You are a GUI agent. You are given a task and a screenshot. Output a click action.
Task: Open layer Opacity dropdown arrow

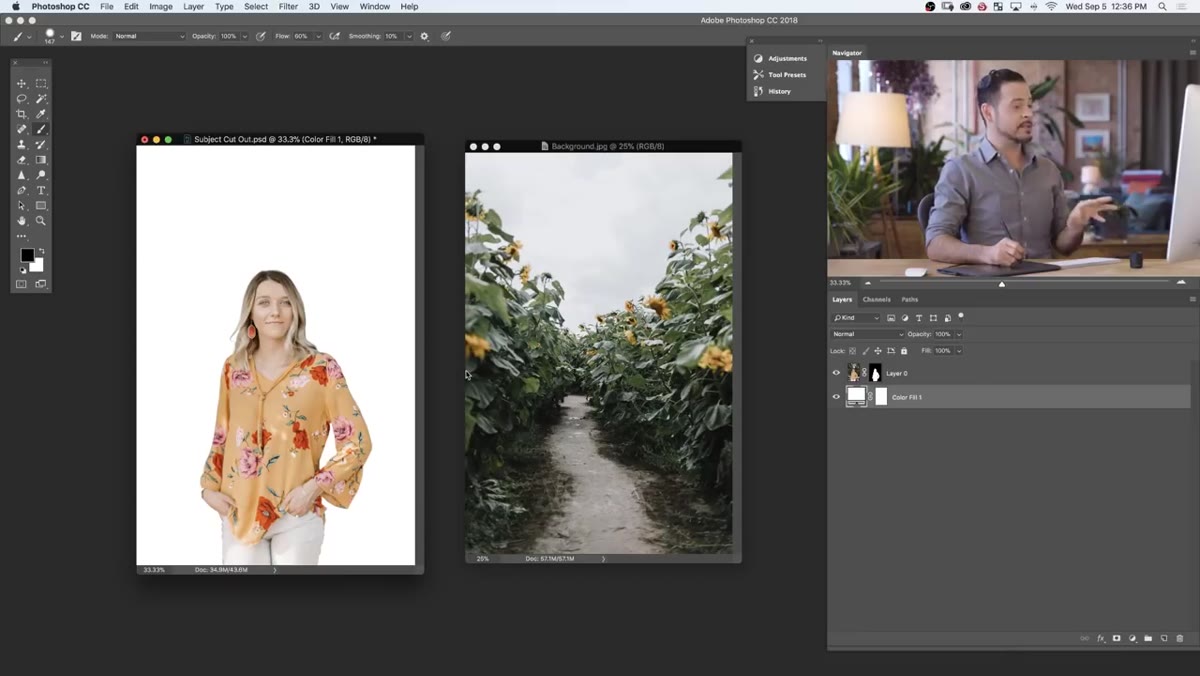tap(959, 334)
